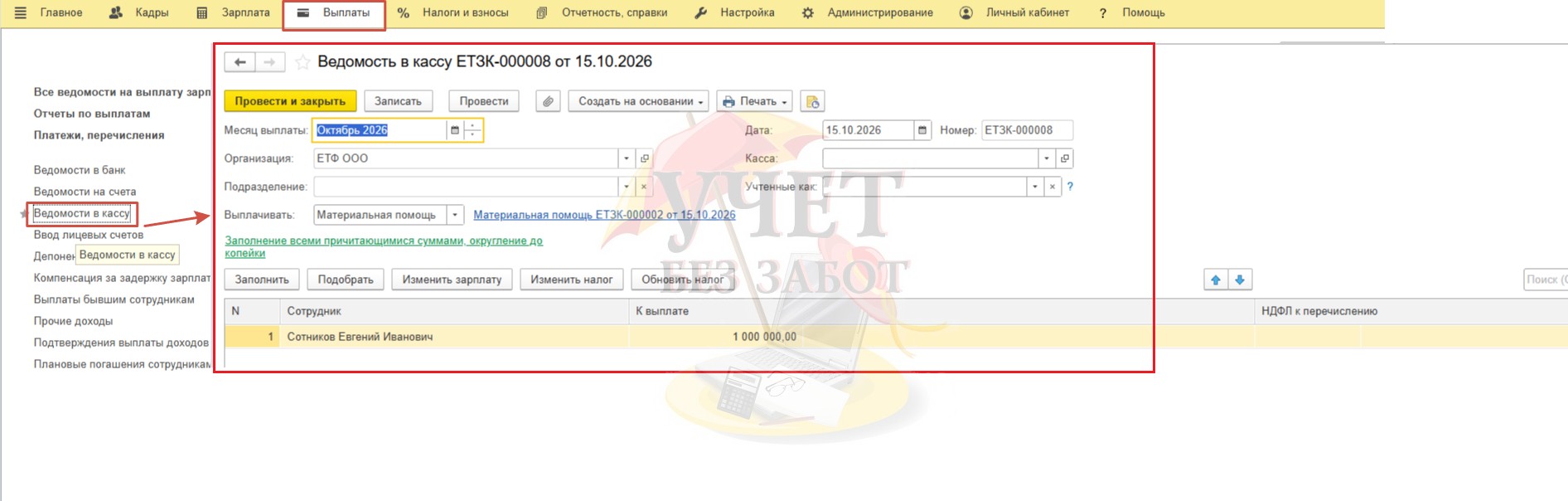
Task: Open the Создать на основании dropdown
Action: 638,101
